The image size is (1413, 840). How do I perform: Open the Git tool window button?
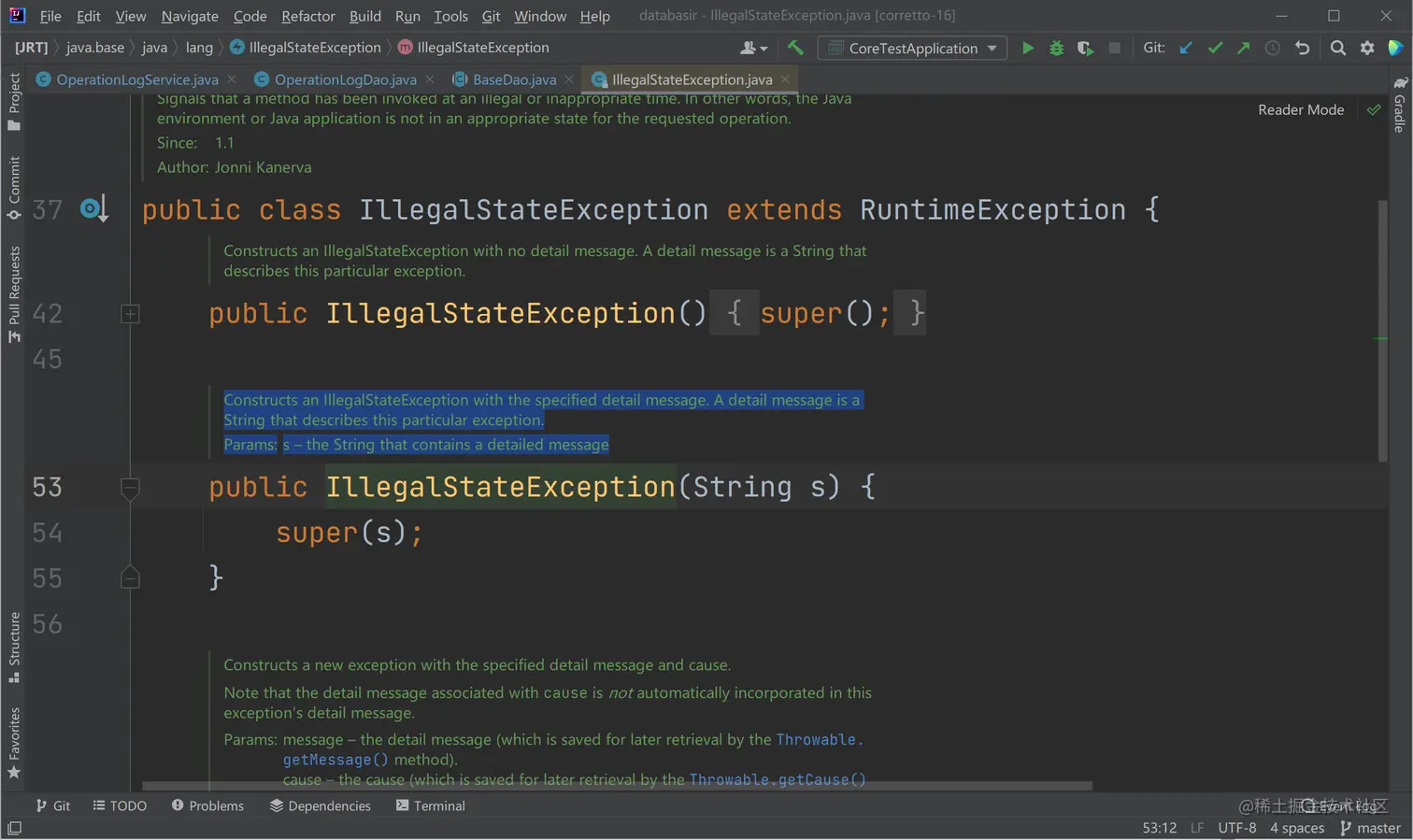click(52, 805)
